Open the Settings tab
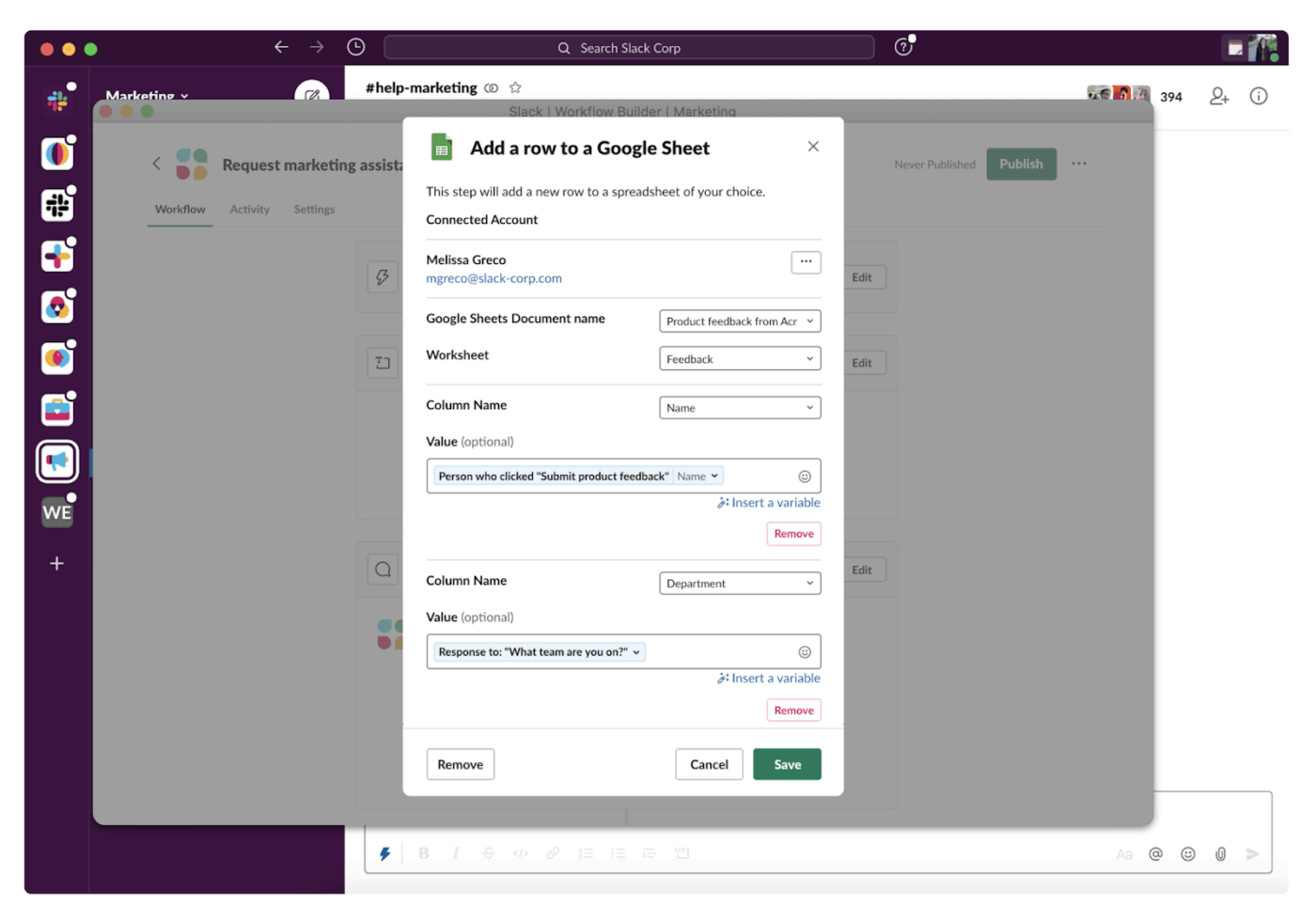This screenshot has height=924, width=1316. point(314,209)
